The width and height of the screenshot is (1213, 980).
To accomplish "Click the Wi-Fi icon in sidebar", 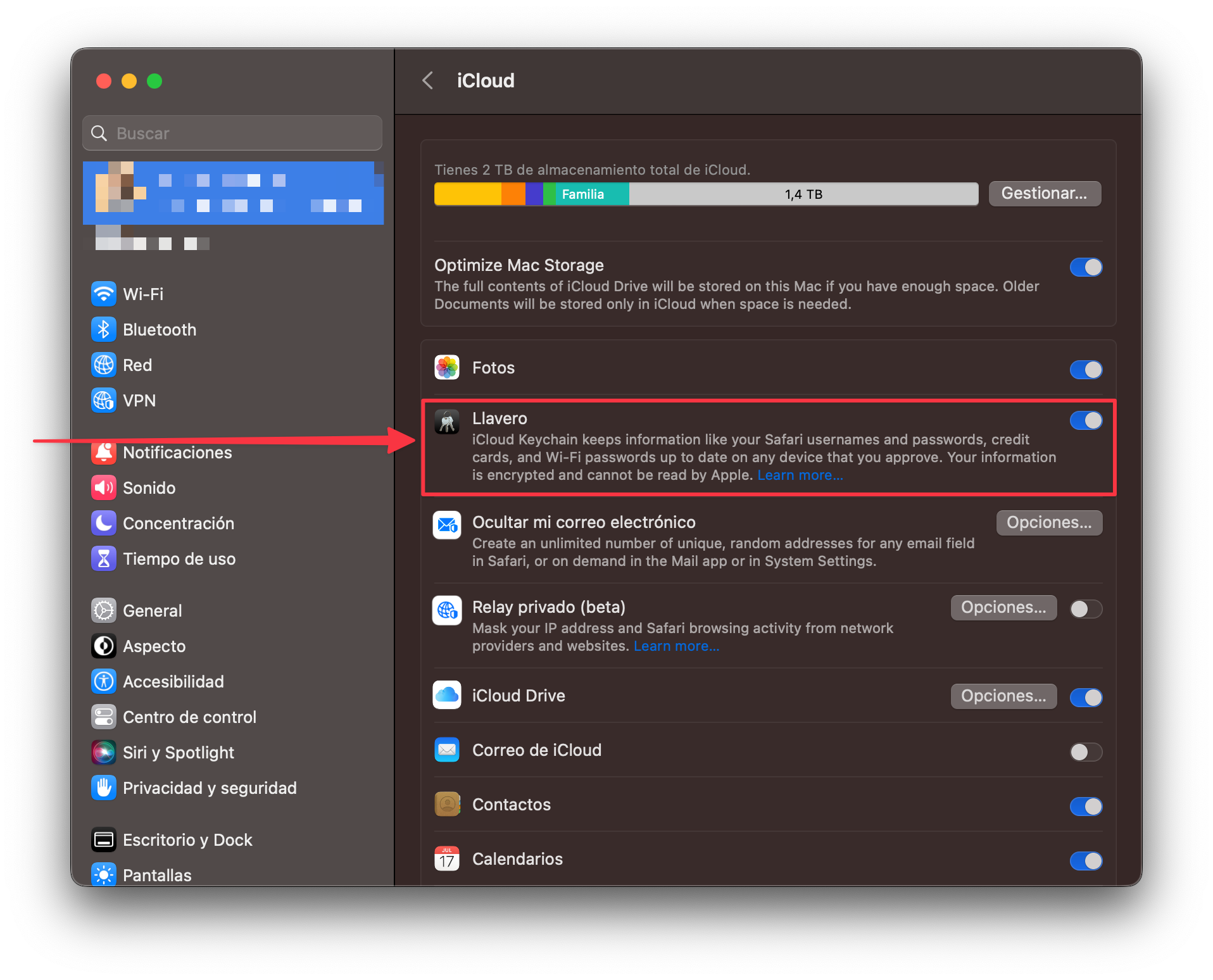I will (104, 294).
